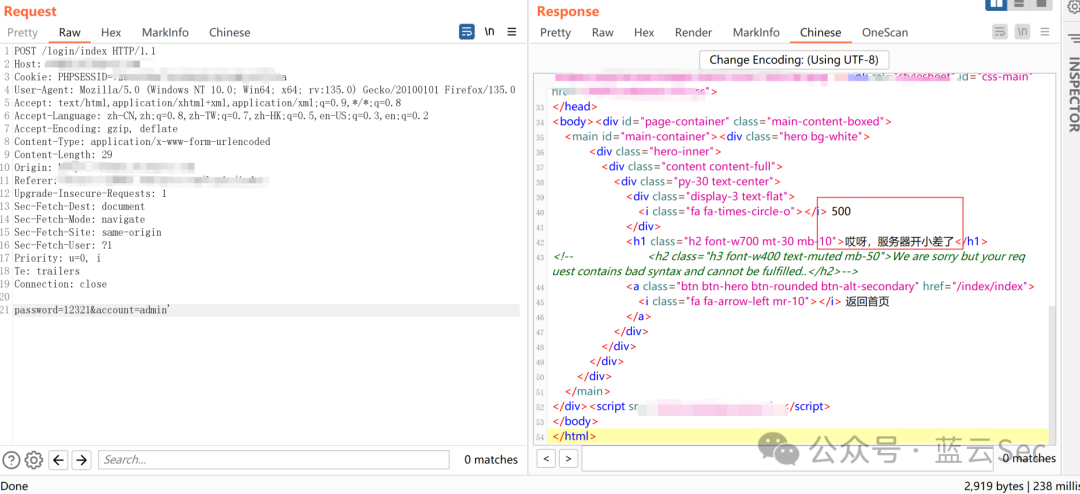1080x494 pixels.
Task: Select the Chinese tab in Response panel
Action: pos(820,32)
